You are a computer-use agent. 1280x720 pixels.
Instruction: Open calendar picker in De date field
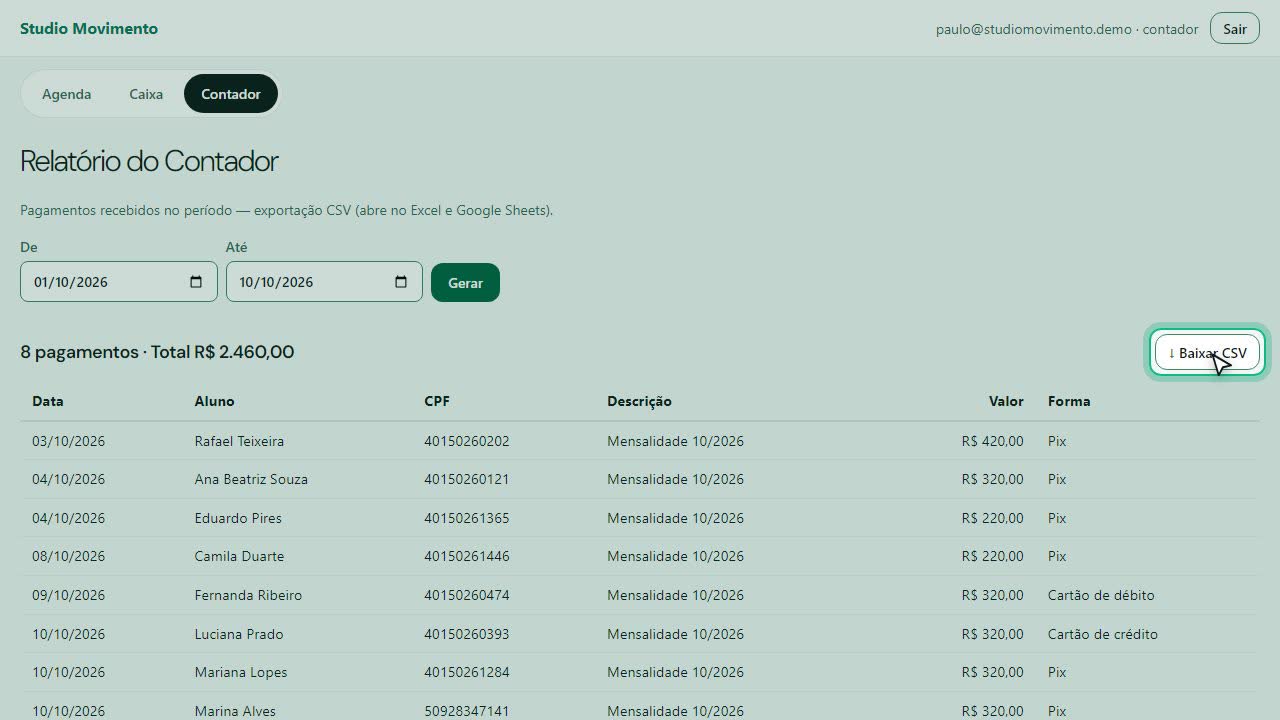[196, 282]
